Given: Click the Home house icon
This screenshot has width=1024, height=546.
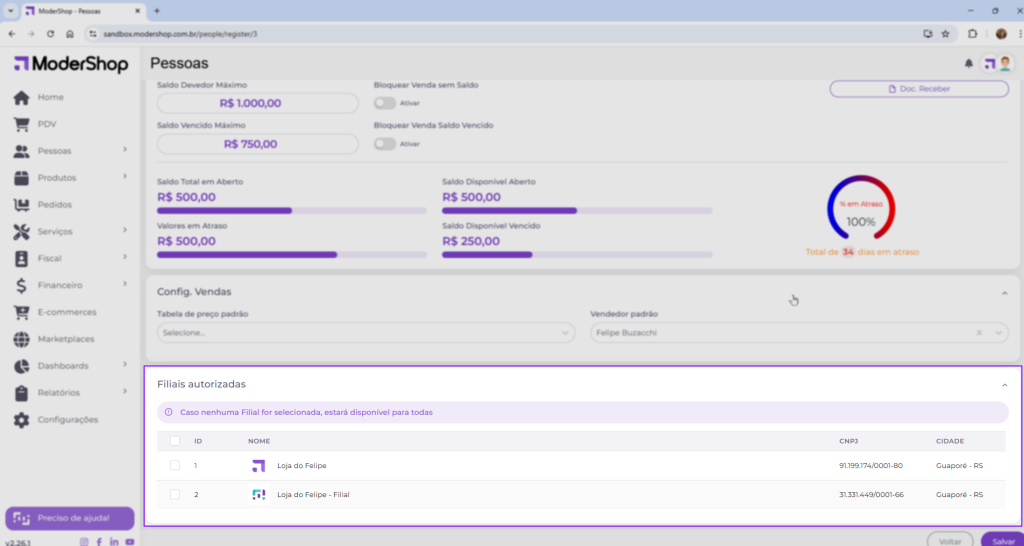Looking at the screenshot, I should 21,97.
